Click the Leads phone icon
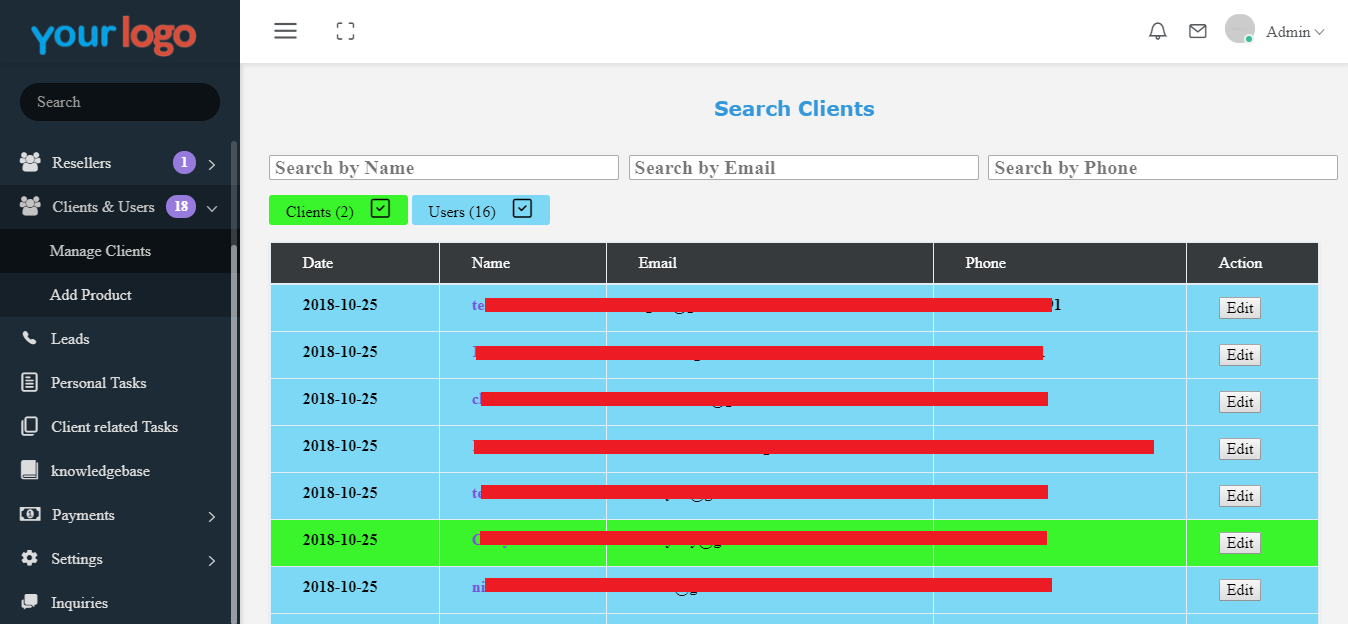Image resolution: width=1348 pixels, height=624 pixels. pyautogui.click(x=30, y=339)
